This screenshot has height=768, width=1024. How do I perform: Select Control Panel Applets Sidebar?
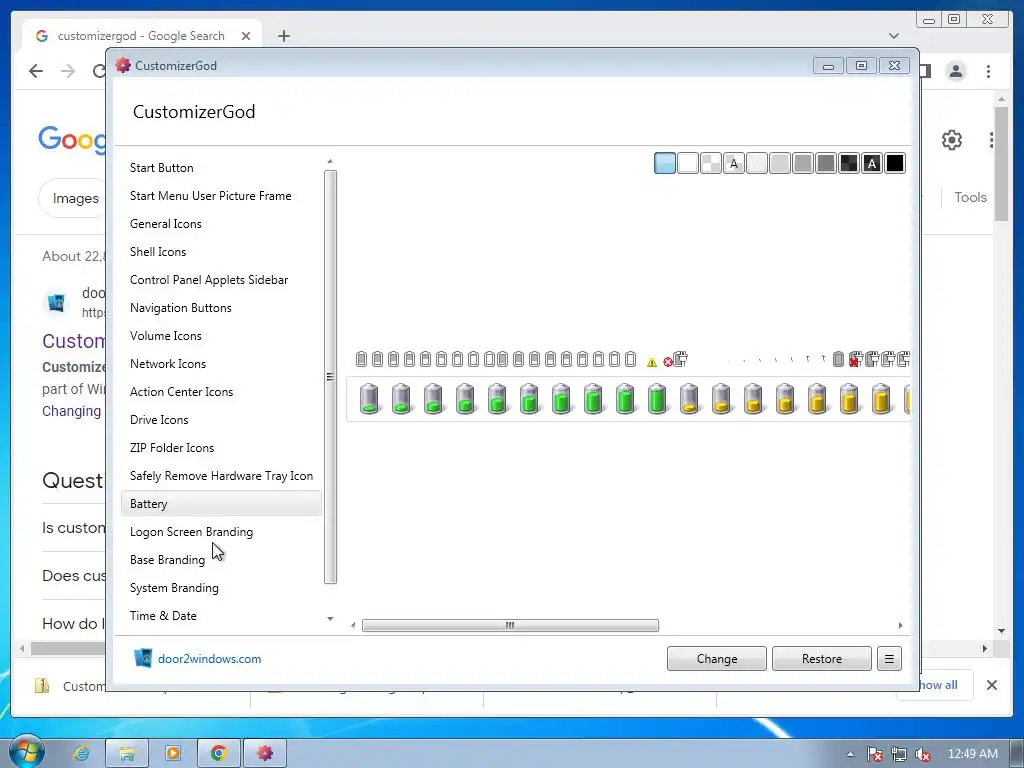click(209, 280)
